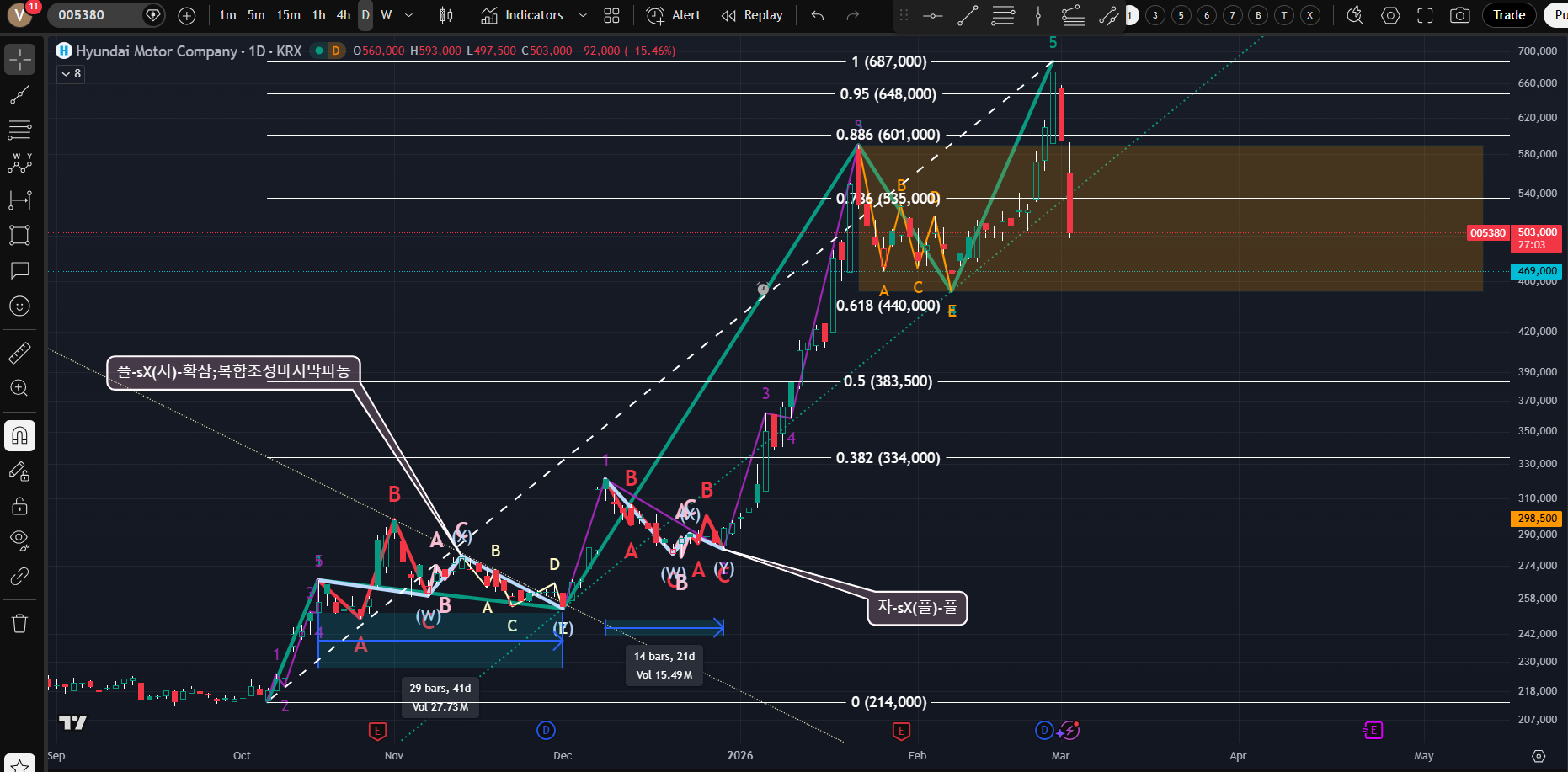Viewport: 1568px width, 772px height.
Task: Open the Fibonacci tools in left sidebar
Action: tap(19, 130)
